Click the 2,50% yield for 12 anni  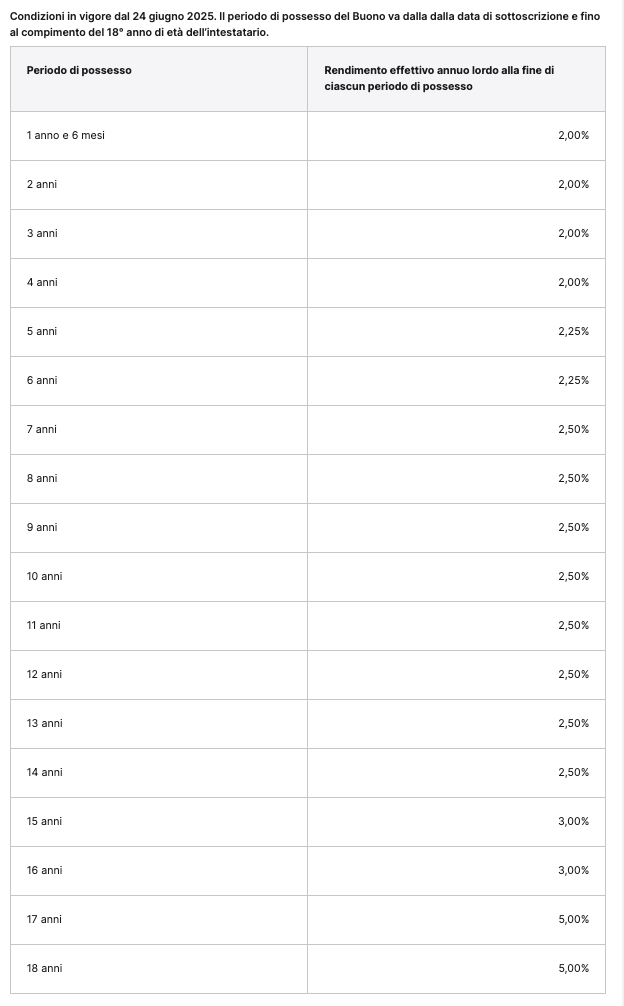(573, 674)
